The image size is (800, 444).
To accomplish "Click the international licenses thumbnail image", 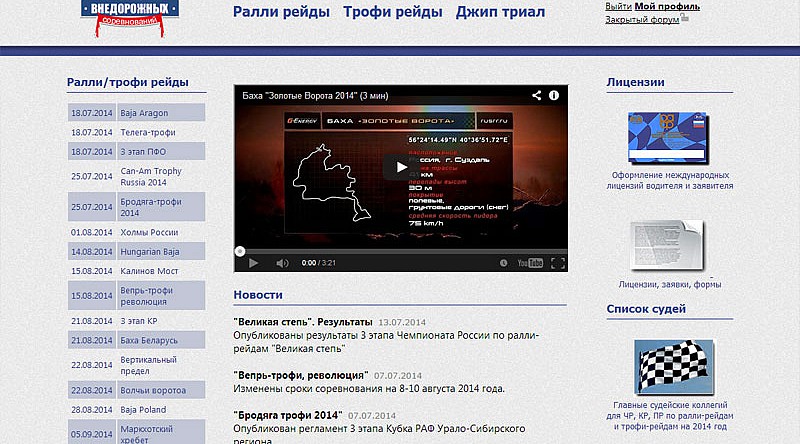I will pyautogui.click(x=666, y=137).
